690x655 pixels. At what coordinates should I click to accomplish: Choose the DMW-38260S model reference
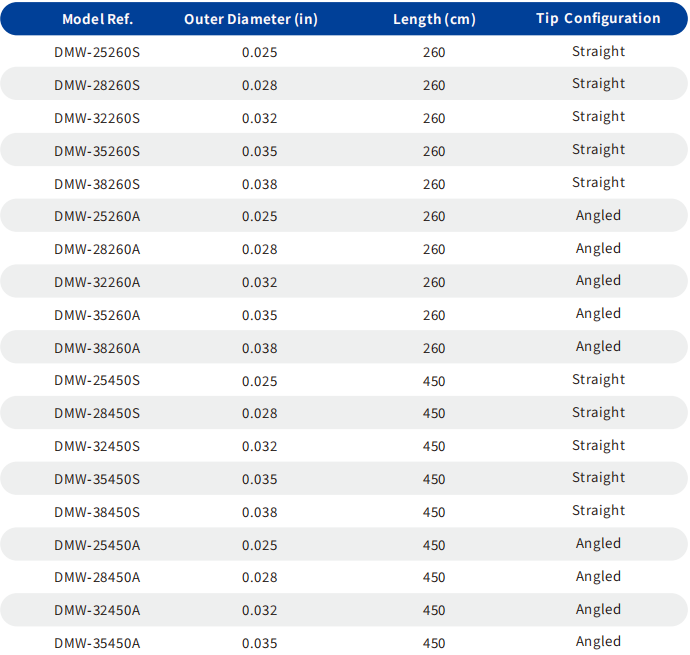97,184
